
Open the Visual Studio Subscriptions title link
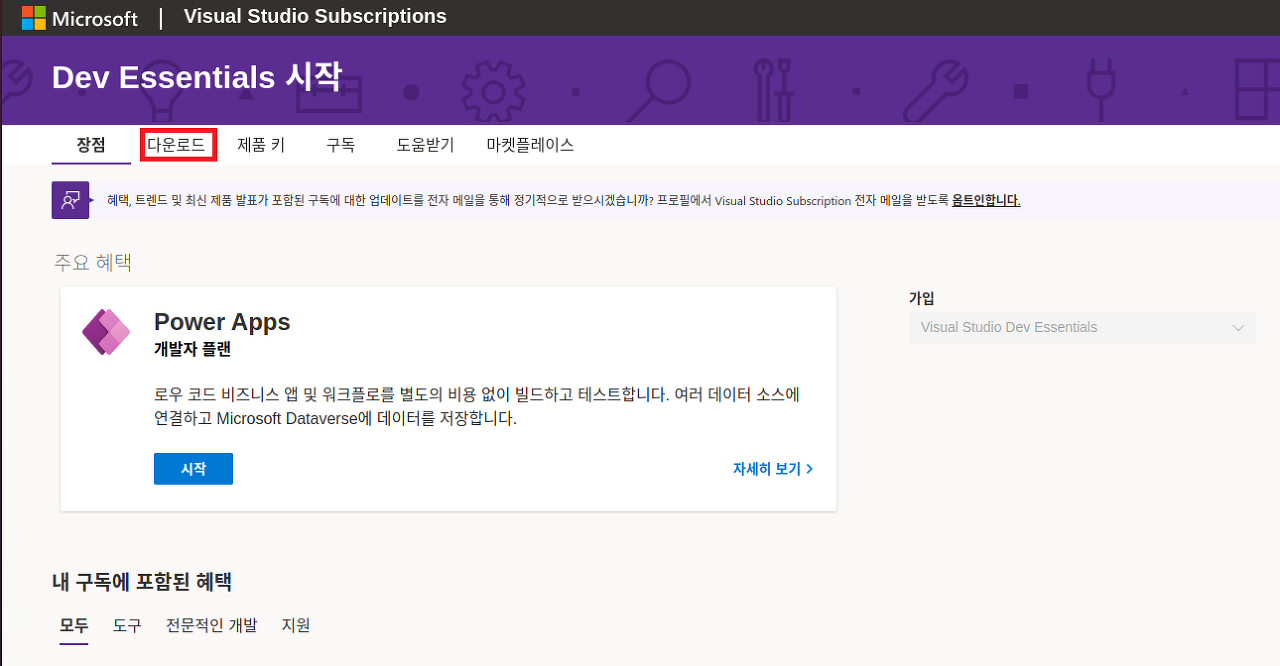click(x=315, y=17)
